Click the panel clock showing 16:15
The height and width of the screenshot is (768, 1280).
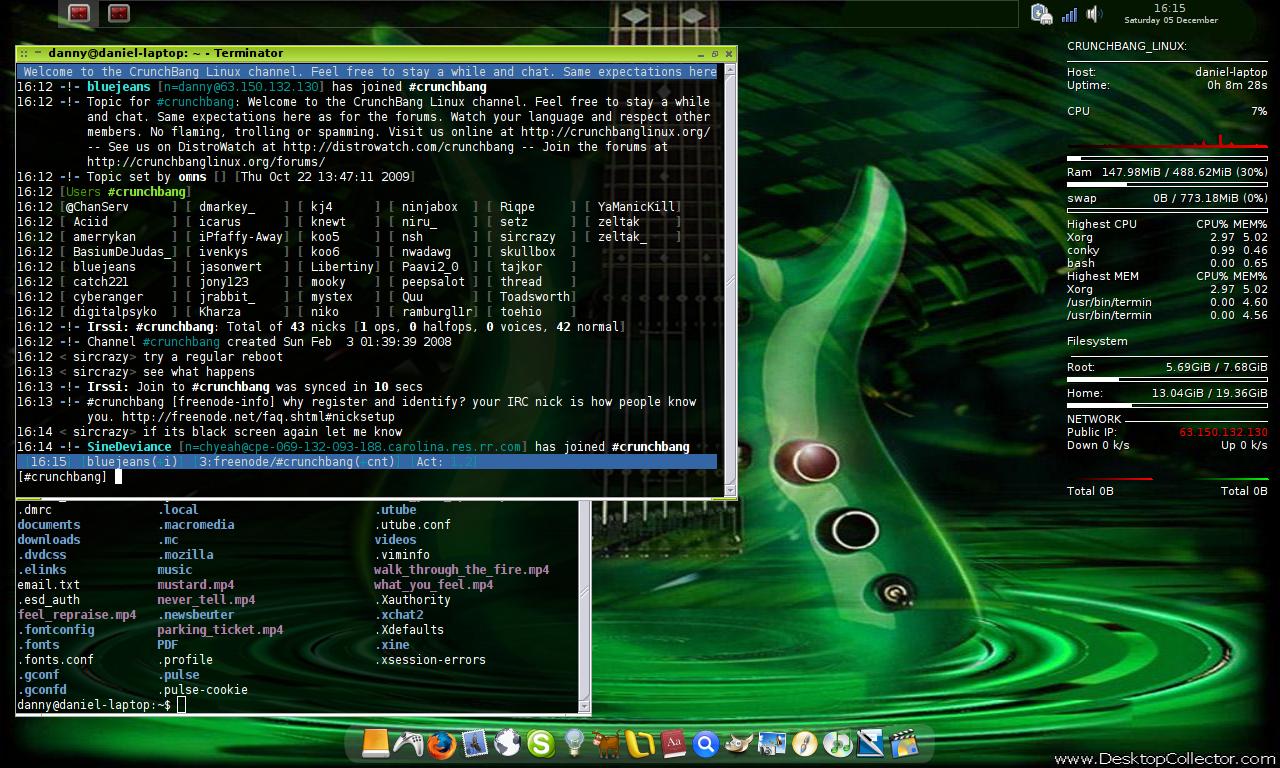(1169, 8)
